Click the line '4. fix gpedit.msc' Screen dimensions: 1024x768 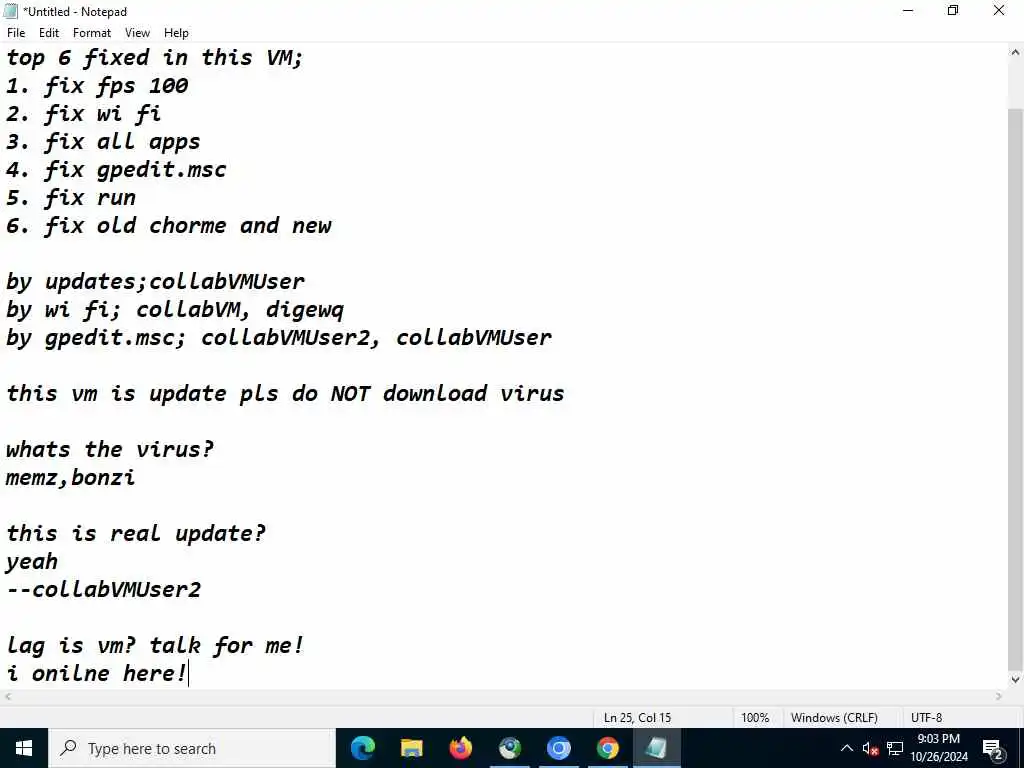(116, 170)
